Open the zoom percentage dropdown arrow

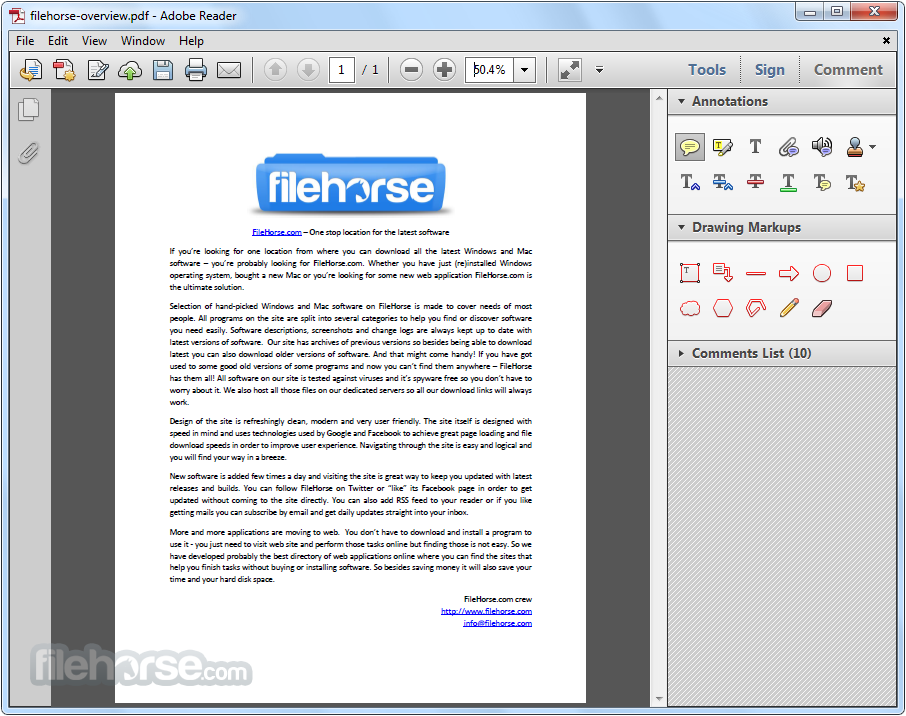(x=524, y=70)
